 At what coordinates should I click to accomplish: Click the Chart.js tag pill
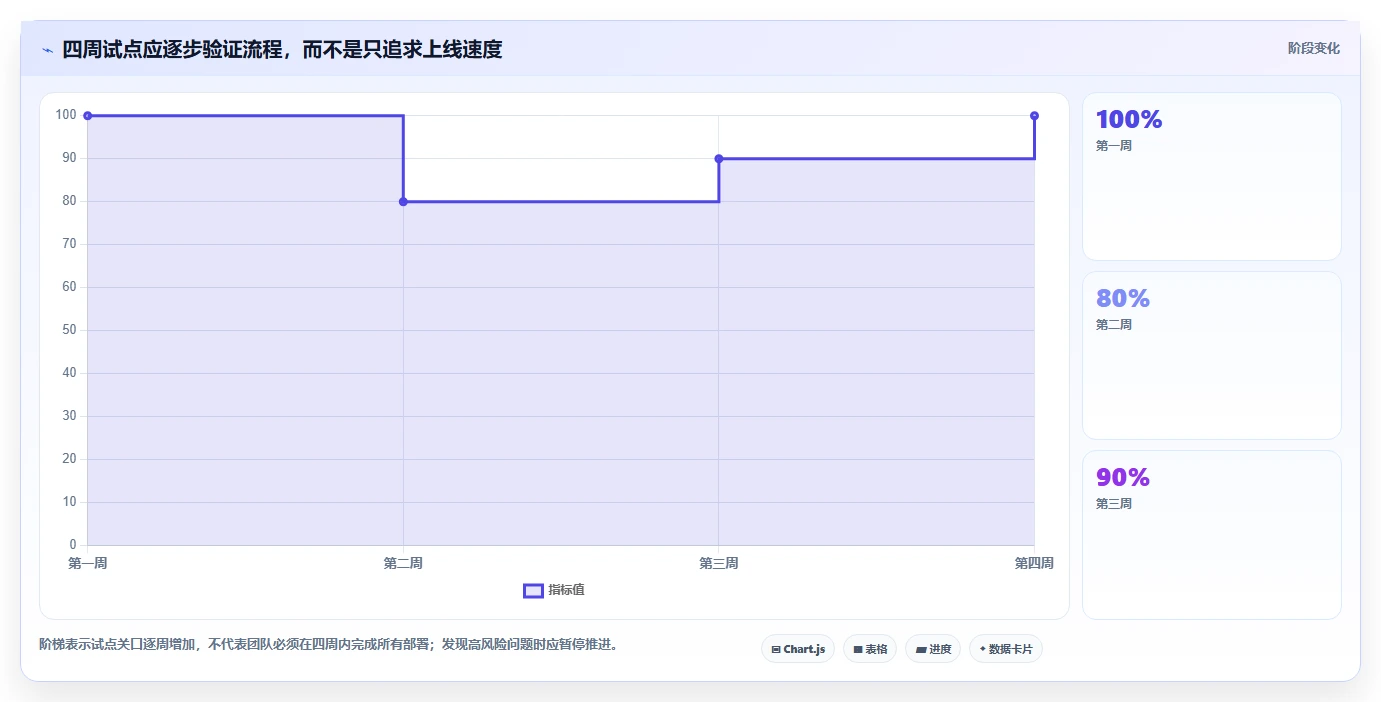[x=798, y=649]
